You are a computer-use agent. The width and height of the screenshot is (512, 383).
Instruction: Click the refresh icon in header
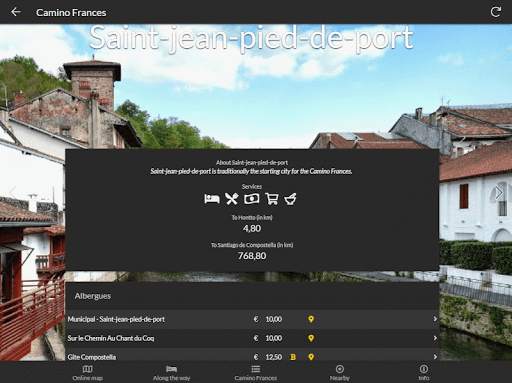tap(496, 12)
